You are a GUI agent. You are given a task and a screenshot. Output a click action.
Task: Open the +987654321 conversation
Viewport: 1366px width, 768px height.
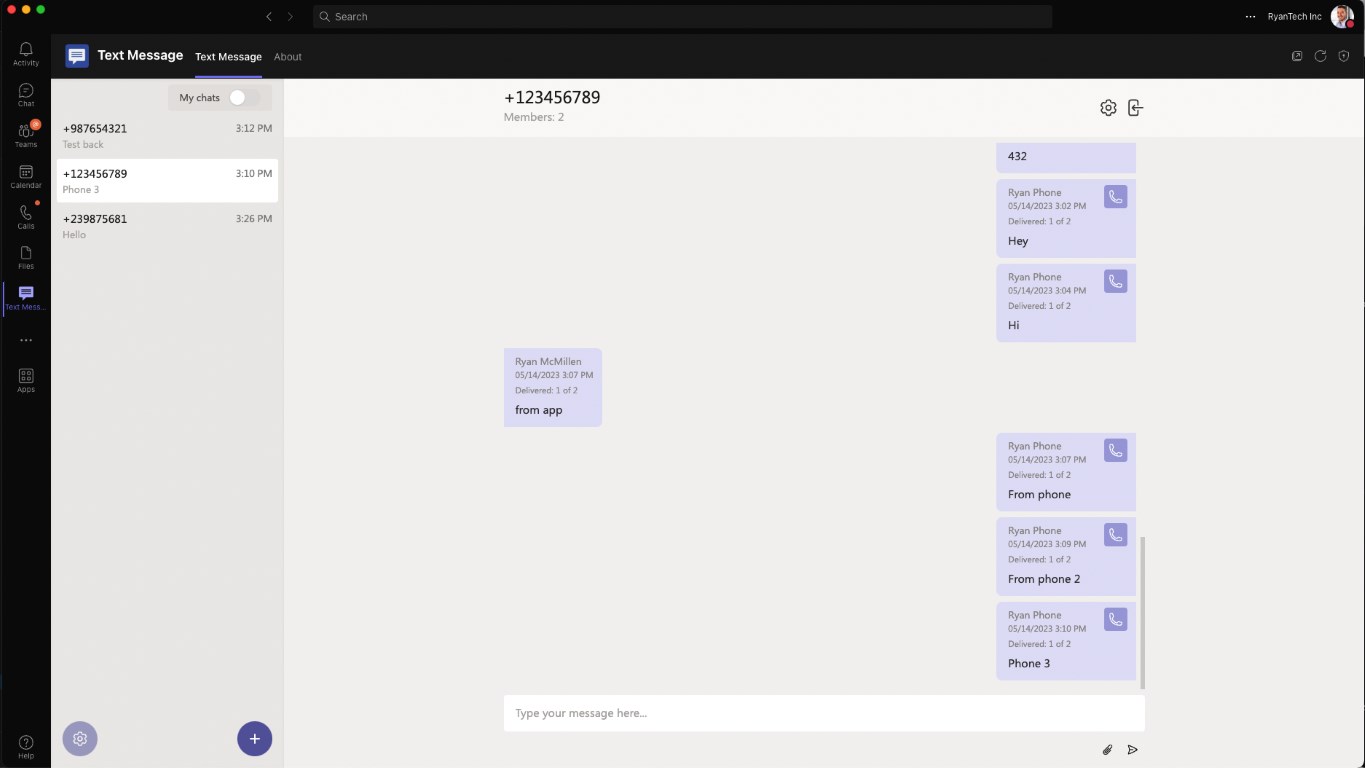coord(167,136)
